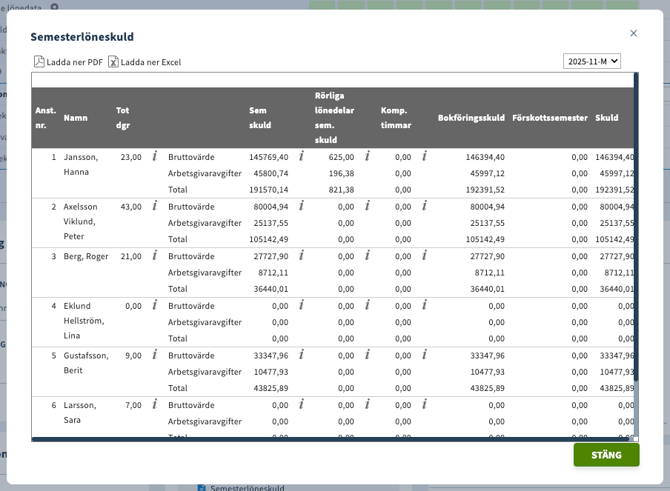Download the report as PDF
This screenshot has height=491, width=670.
pos(68,62)
